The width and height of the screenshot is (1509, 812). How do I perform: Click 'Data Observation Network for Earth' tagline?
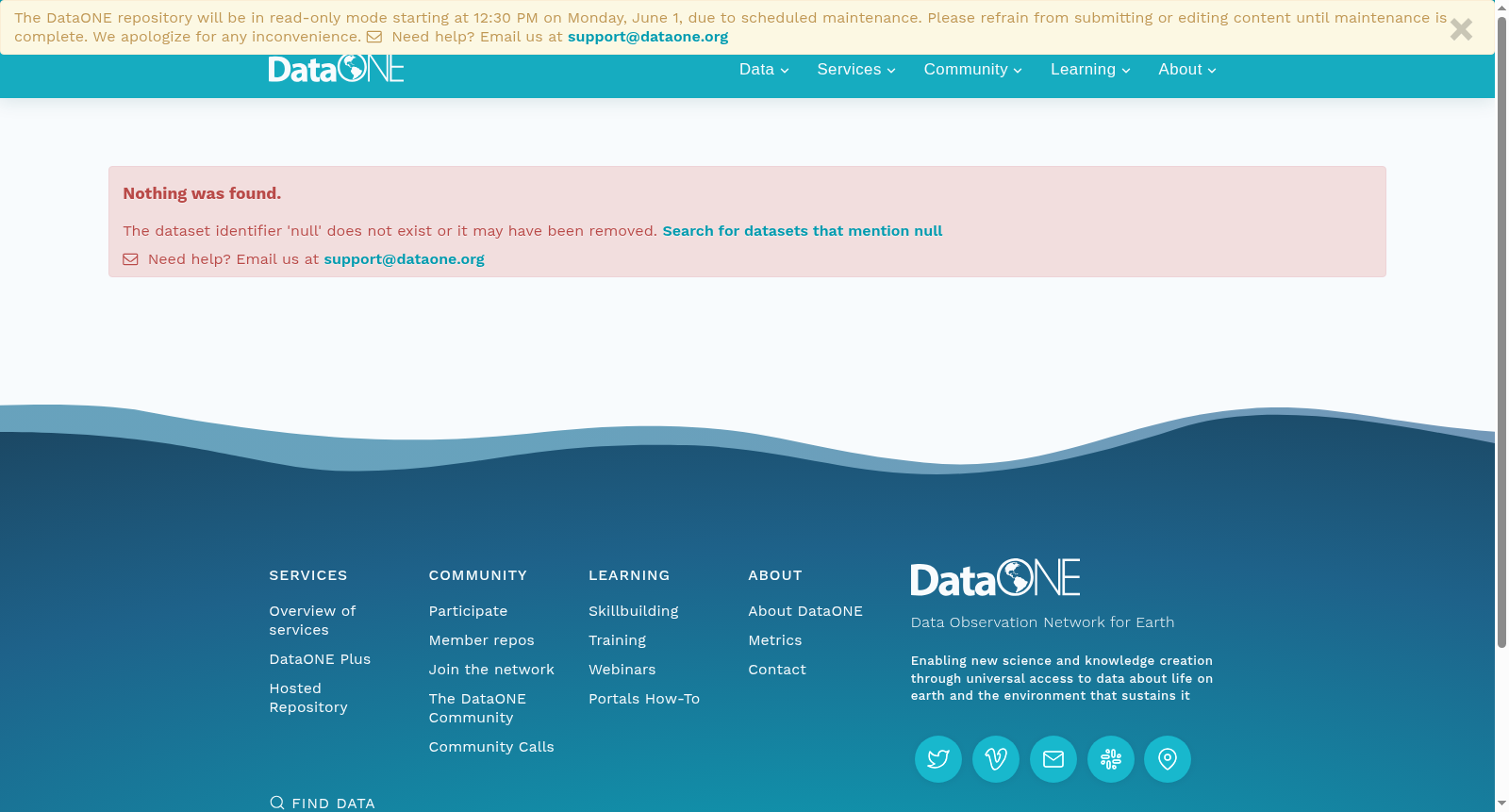[x=1042, y=622]
